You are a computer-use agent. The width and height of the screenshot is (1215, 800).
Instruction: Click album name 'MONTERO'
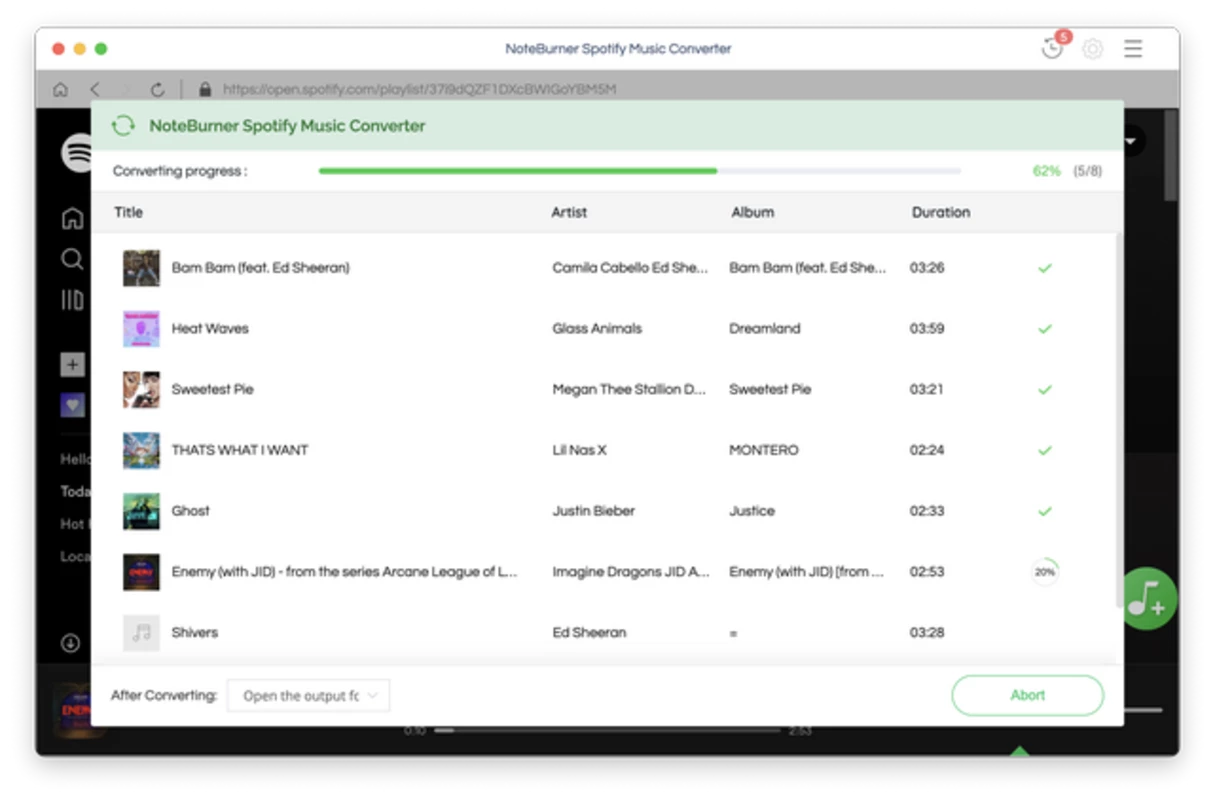click(x=764, y=451)
